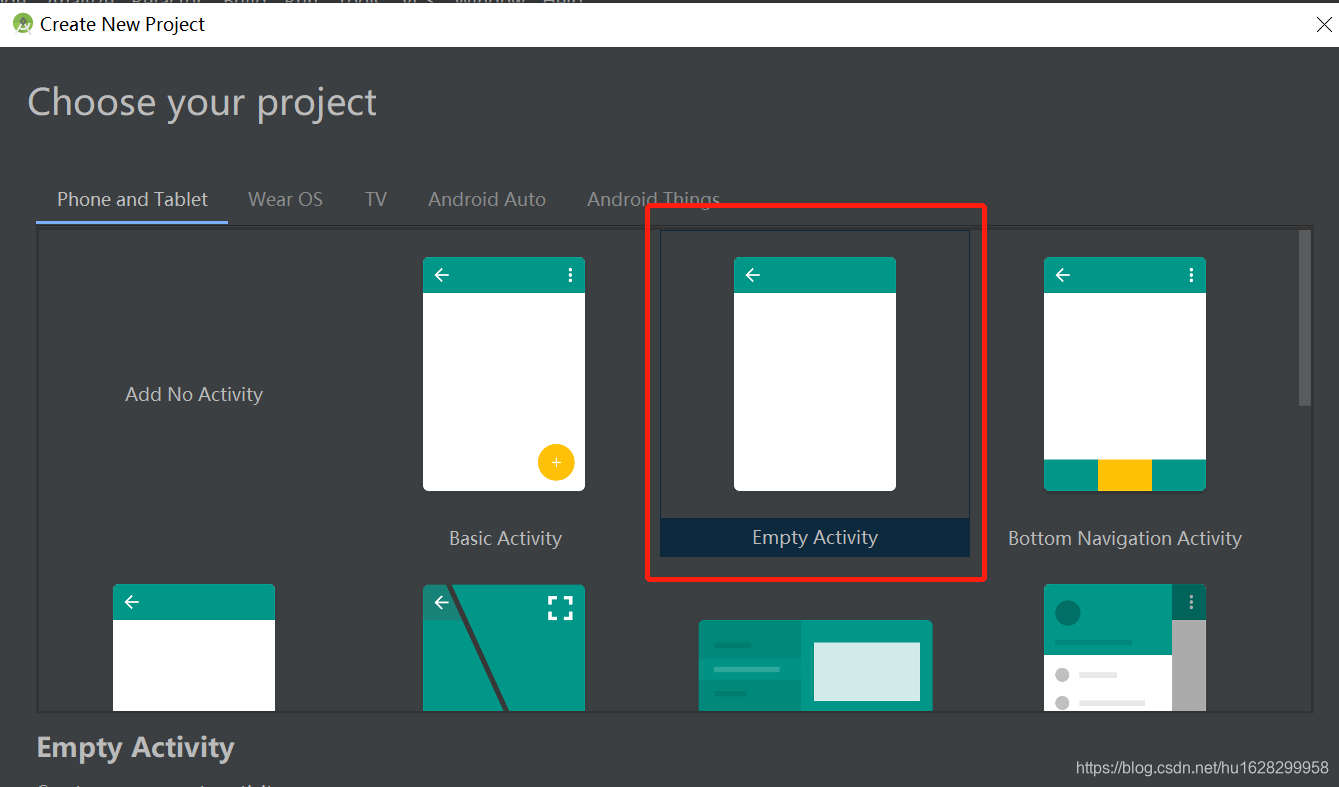Click the Bottom Navigation Activity label
Image resolution: width=1339 pixels, height=787 pixels.
point(1125,538)
